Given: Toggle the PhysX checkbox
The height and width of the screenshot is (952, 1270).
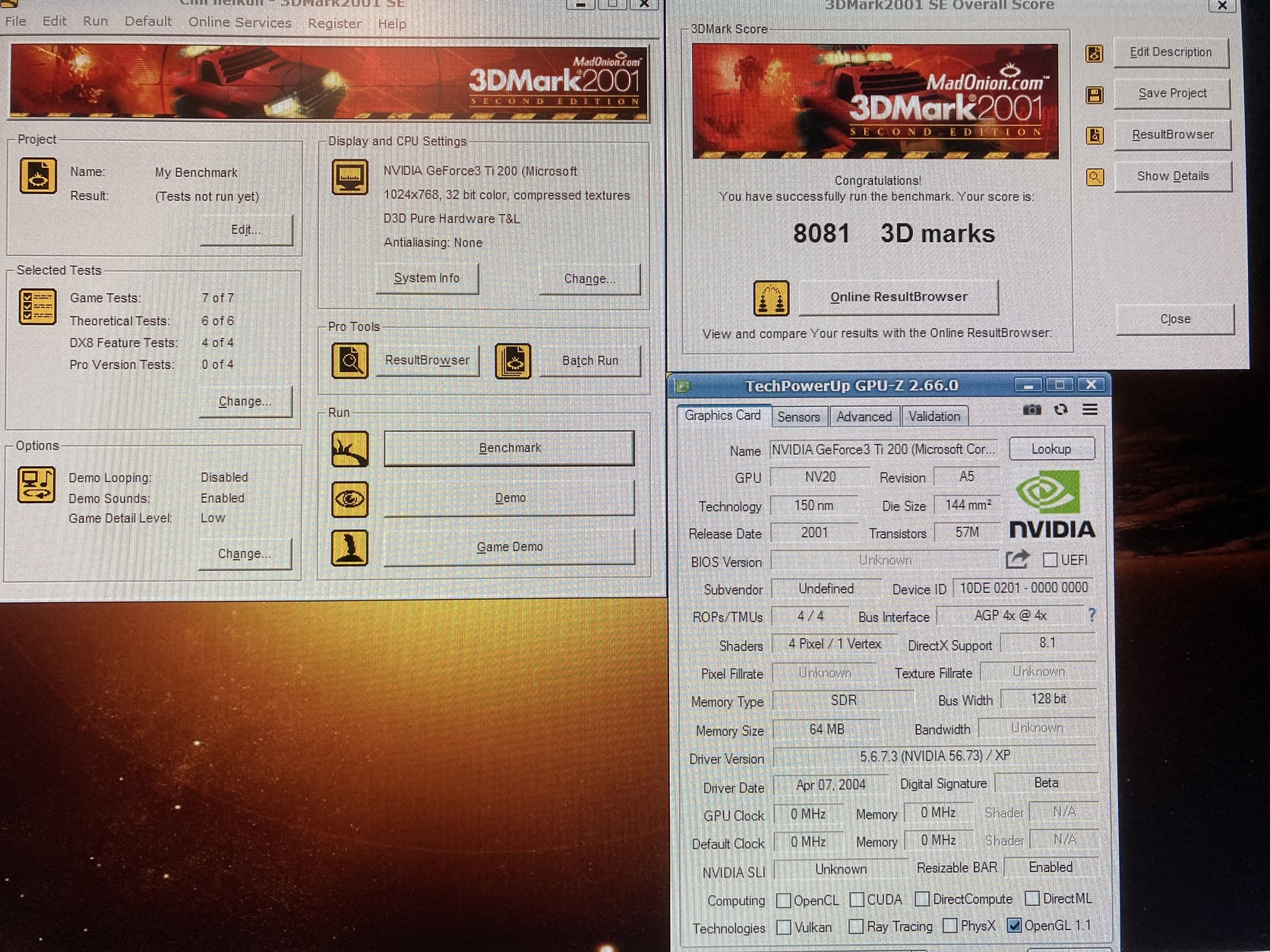Looking at the screenshot, I should [x=949, y=925].
